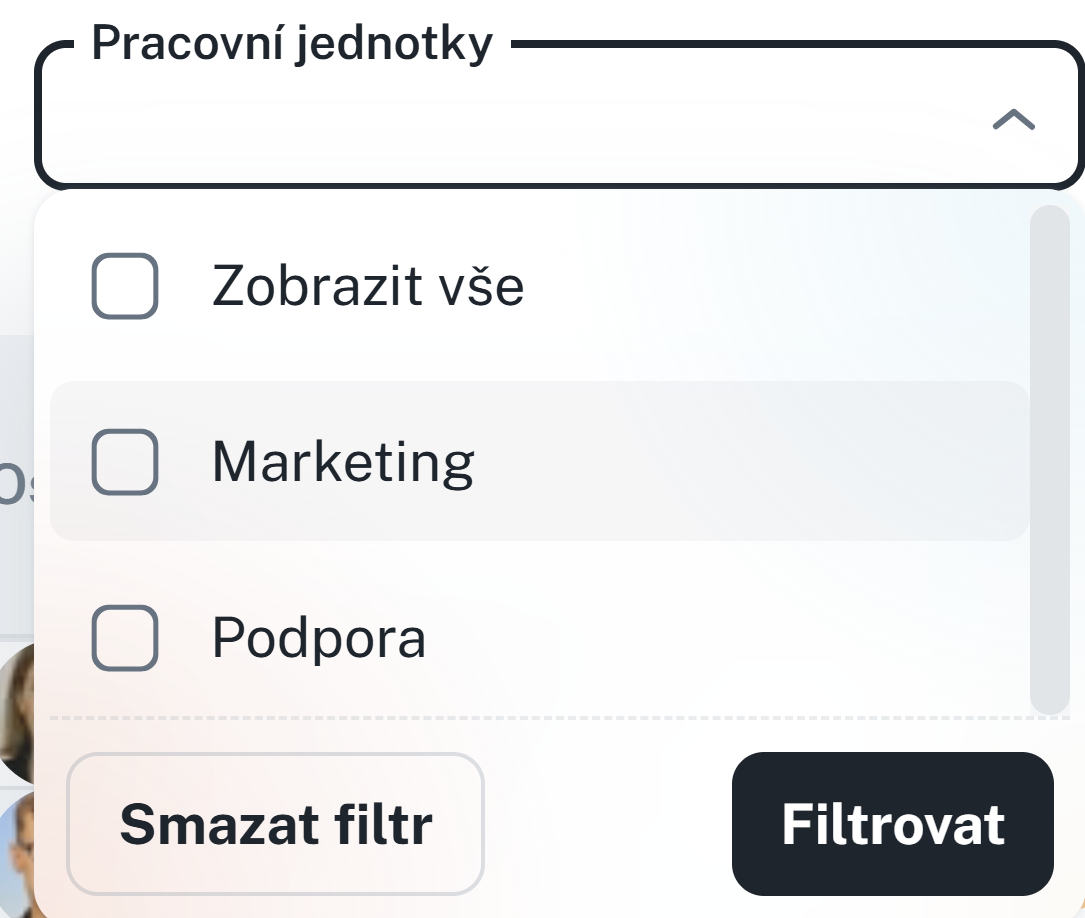Collapse the Pracovní jednotky chevron arrow
This screenshot has height=918, width=1085.
click(x=1013, y=121)
